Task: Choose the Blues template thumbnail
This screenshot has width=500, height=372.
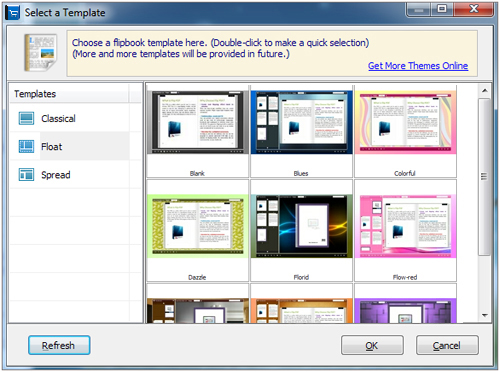Action: [302, 123]
